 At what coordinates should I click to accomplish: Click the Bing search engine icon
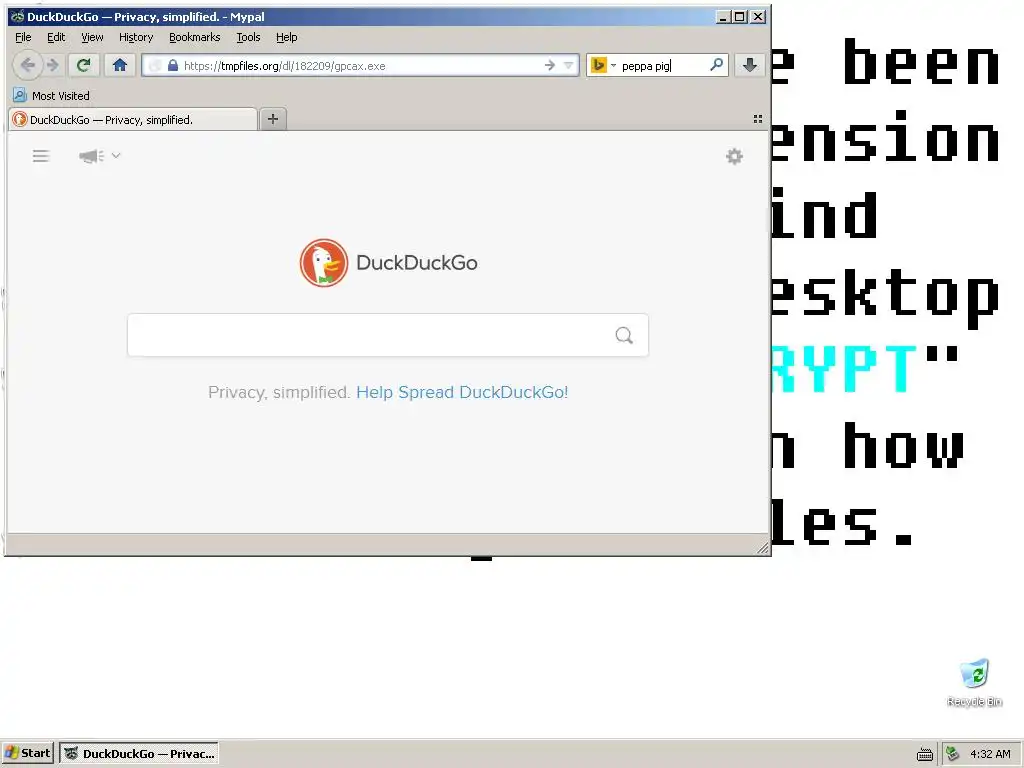(x=598, y=65)
